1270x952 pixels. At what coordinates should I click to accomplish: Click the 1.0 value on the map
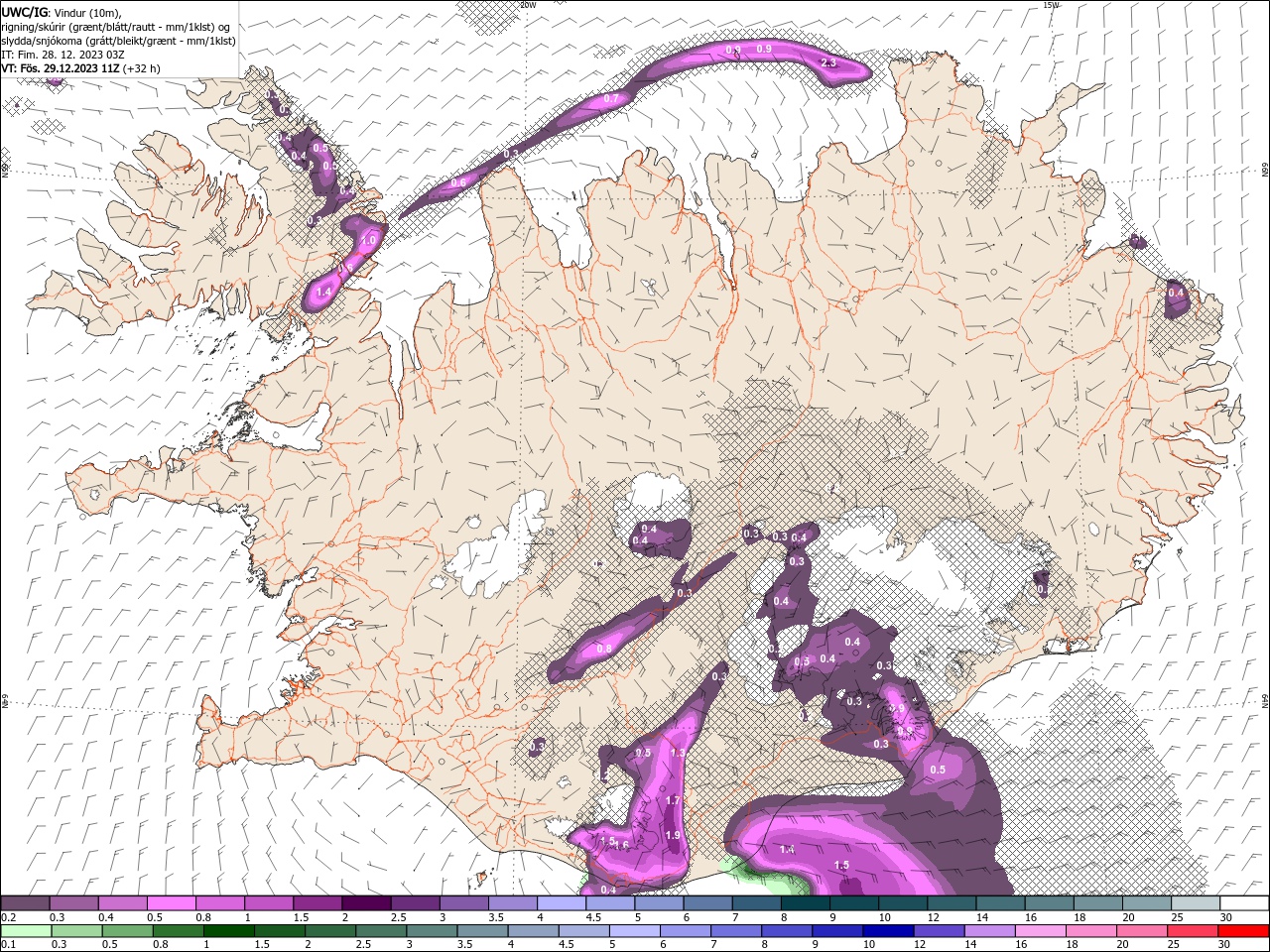pos(369,240)
